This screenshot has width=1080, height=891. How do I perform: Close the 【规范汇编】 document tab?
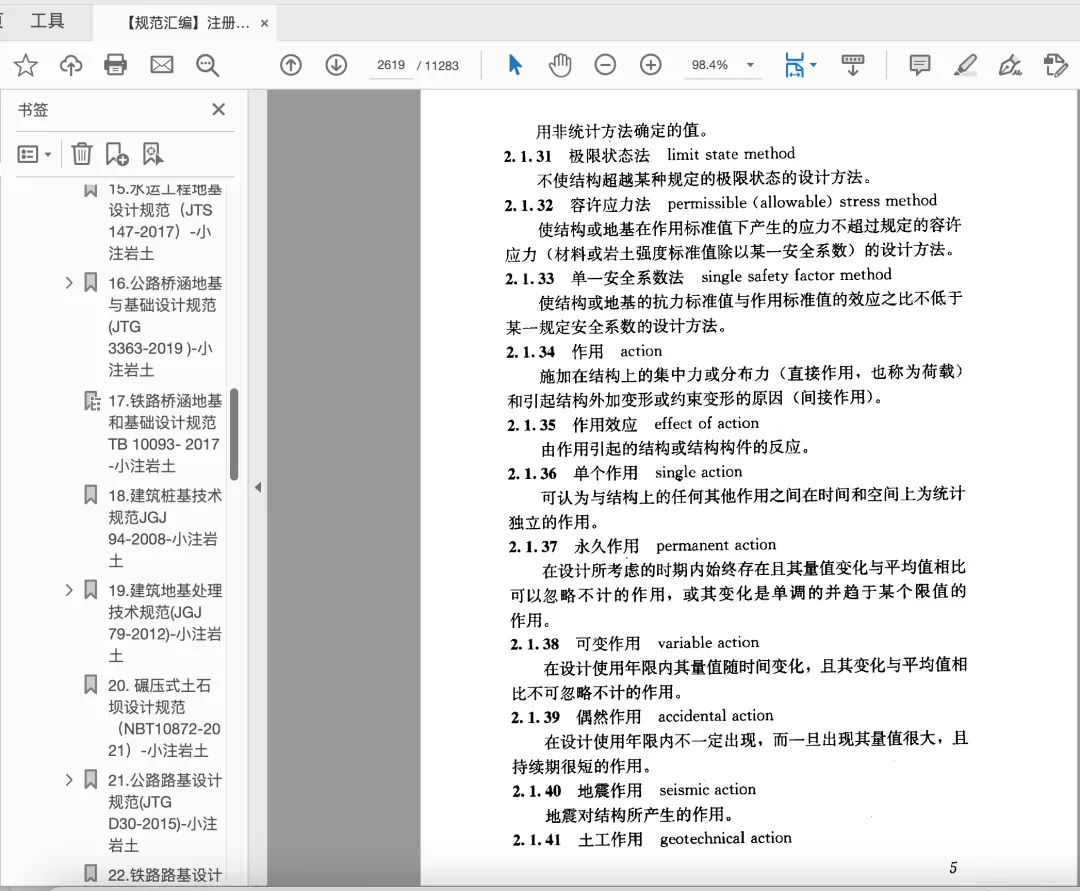264,23
